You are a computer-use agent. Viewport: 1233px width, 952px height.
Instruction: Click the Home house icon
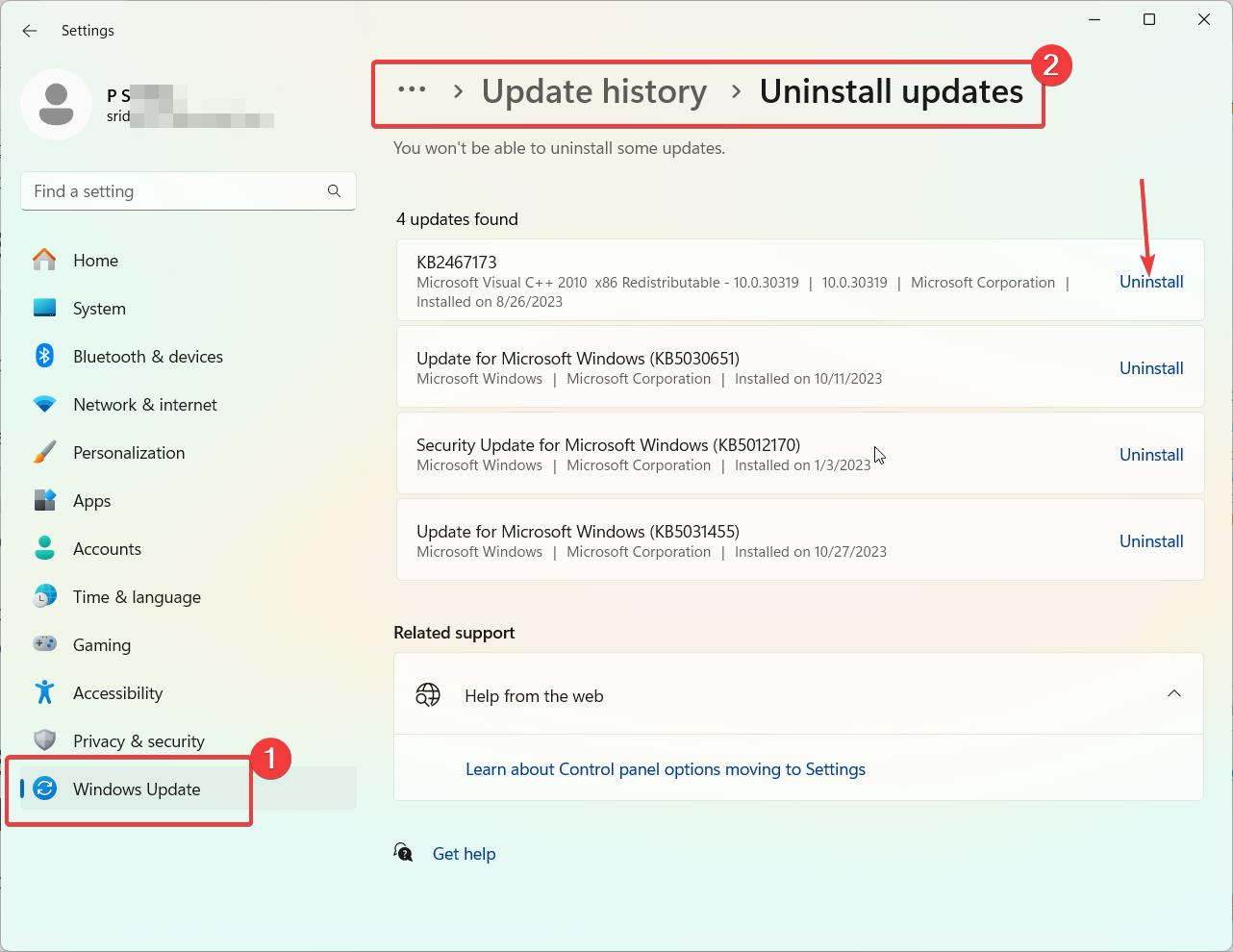point(44,260)
